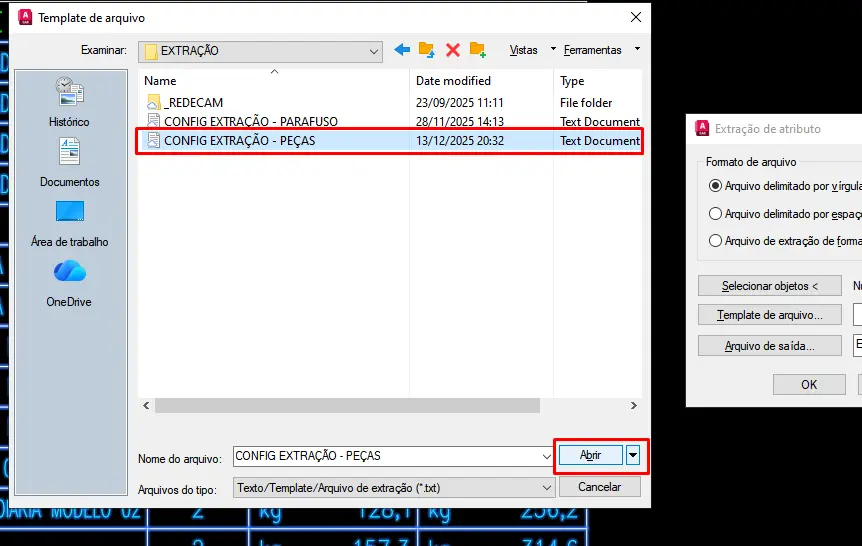Go up one folder level icon
Viewport: 862px width, 546px height.
tap(427, 50)
